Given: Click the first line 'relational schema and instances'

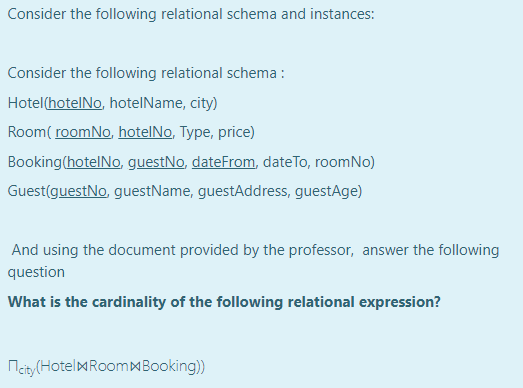Looking at the screenshot, I should point(191,14).
